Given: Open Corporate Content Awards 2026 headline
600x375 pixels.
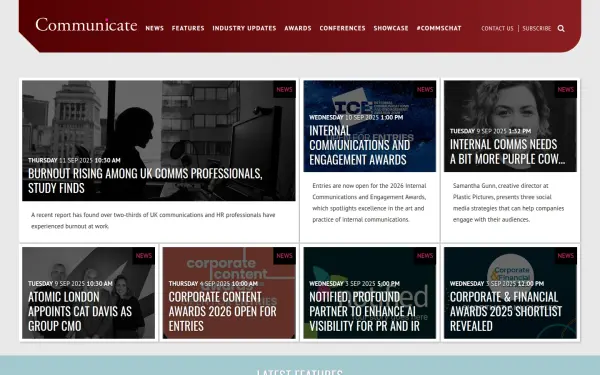Looking at the screenshot, I should 222,311.
